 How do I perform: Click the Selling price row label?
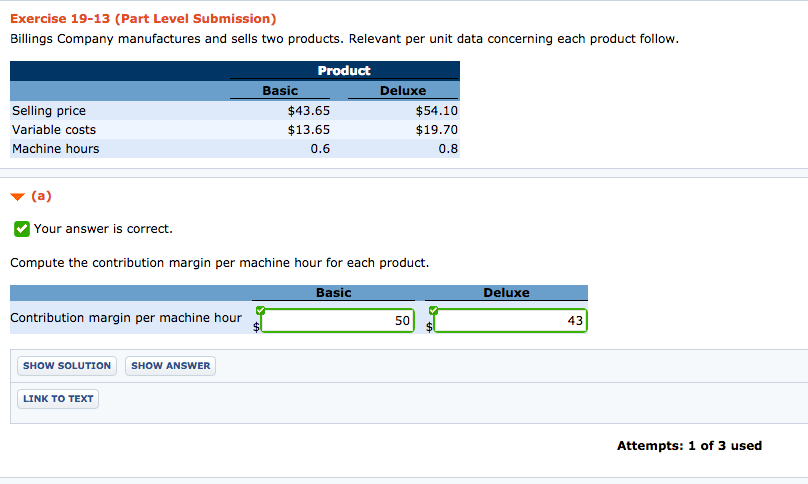pos(49,111)
